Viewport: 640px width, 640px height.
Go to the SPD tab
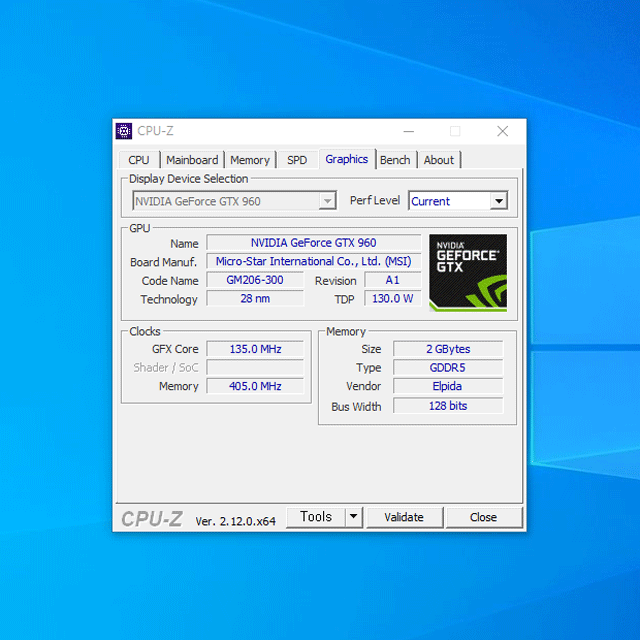click(297, 160)
